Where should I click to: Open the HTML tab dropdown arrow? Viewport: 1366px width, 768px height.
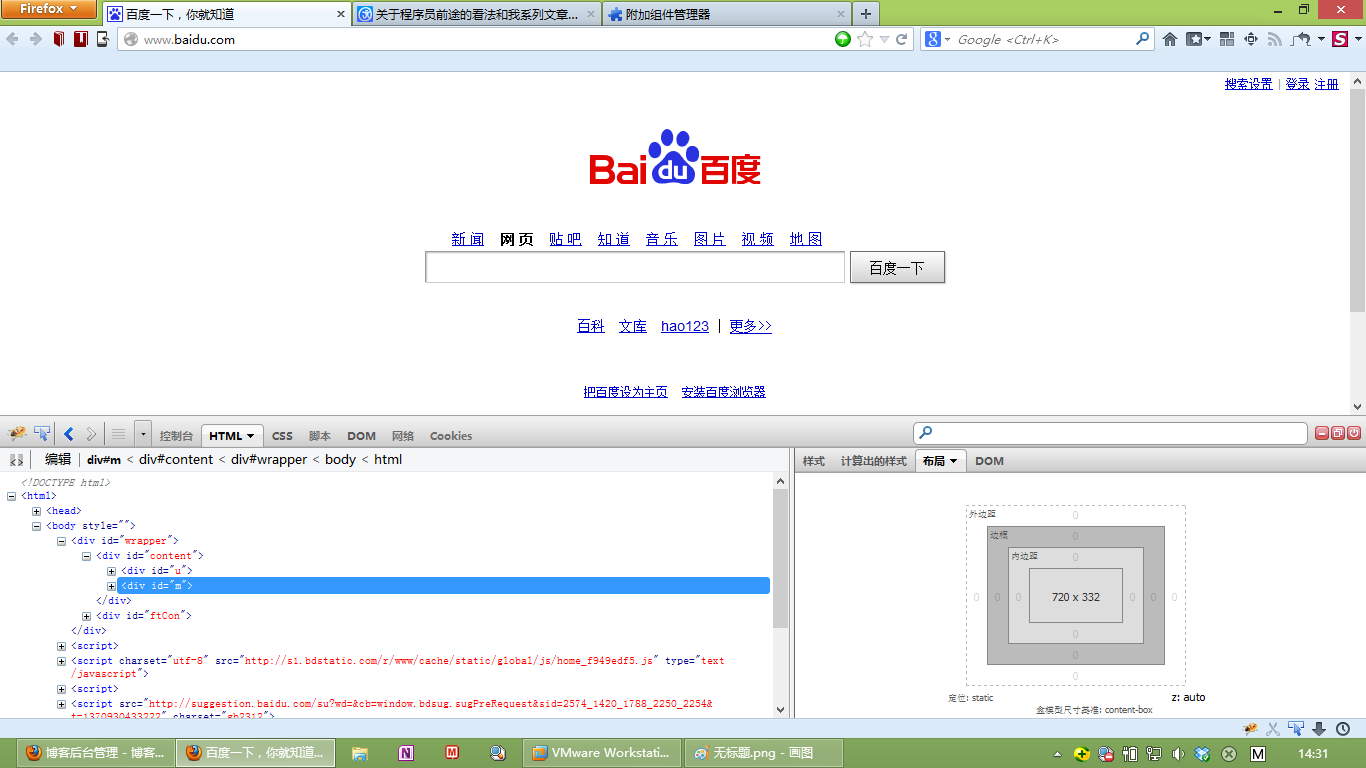[x=250, y=436]
